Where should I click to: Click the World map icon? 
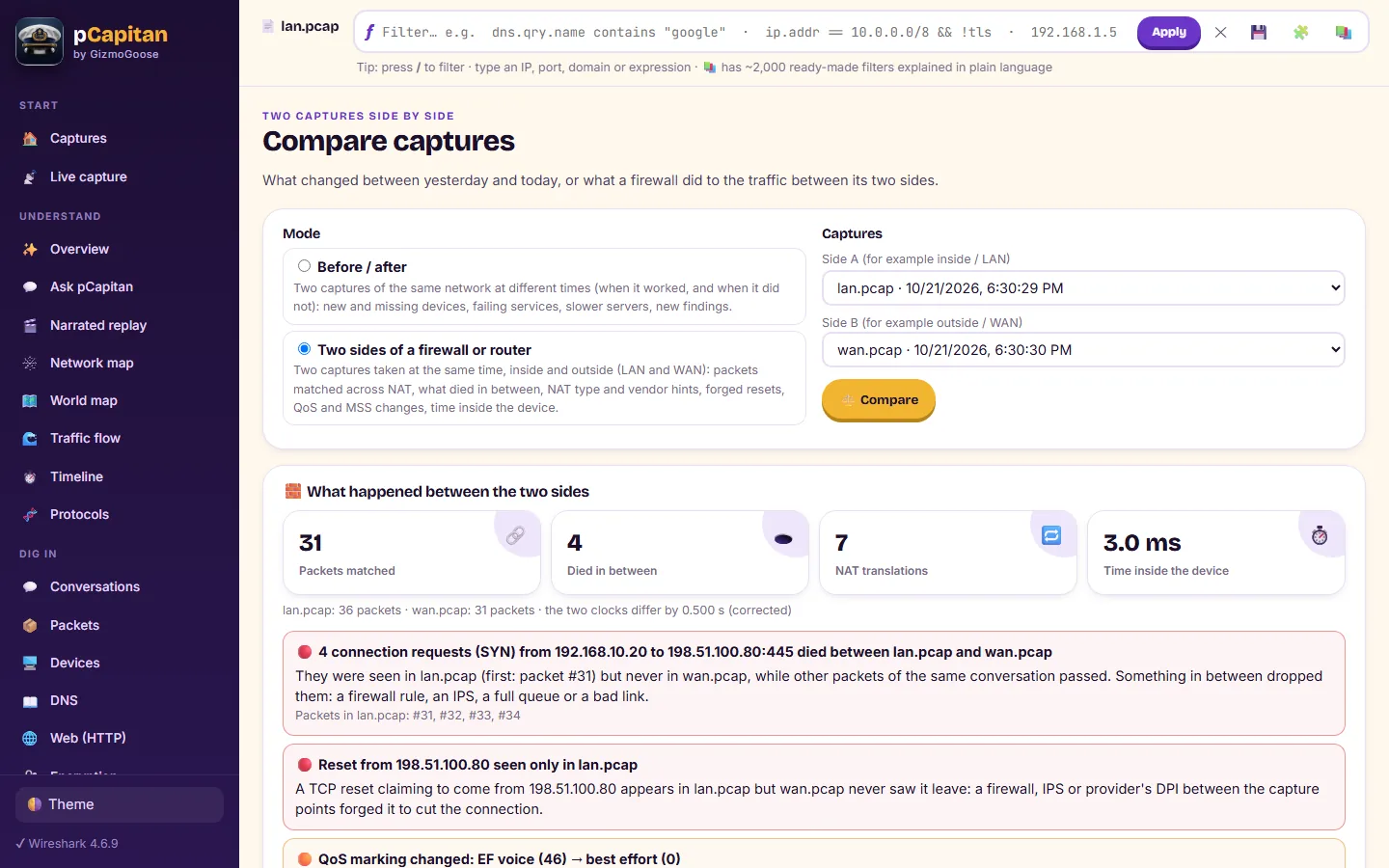coord(30,400)
